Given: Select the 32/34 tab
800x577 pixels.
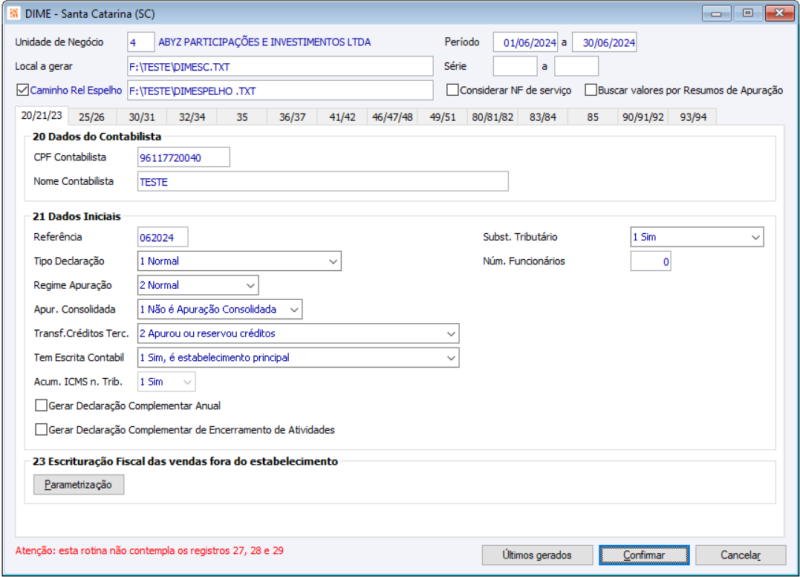Looking at the screenshot, I should pyautogui.click(x=192, y=117).
